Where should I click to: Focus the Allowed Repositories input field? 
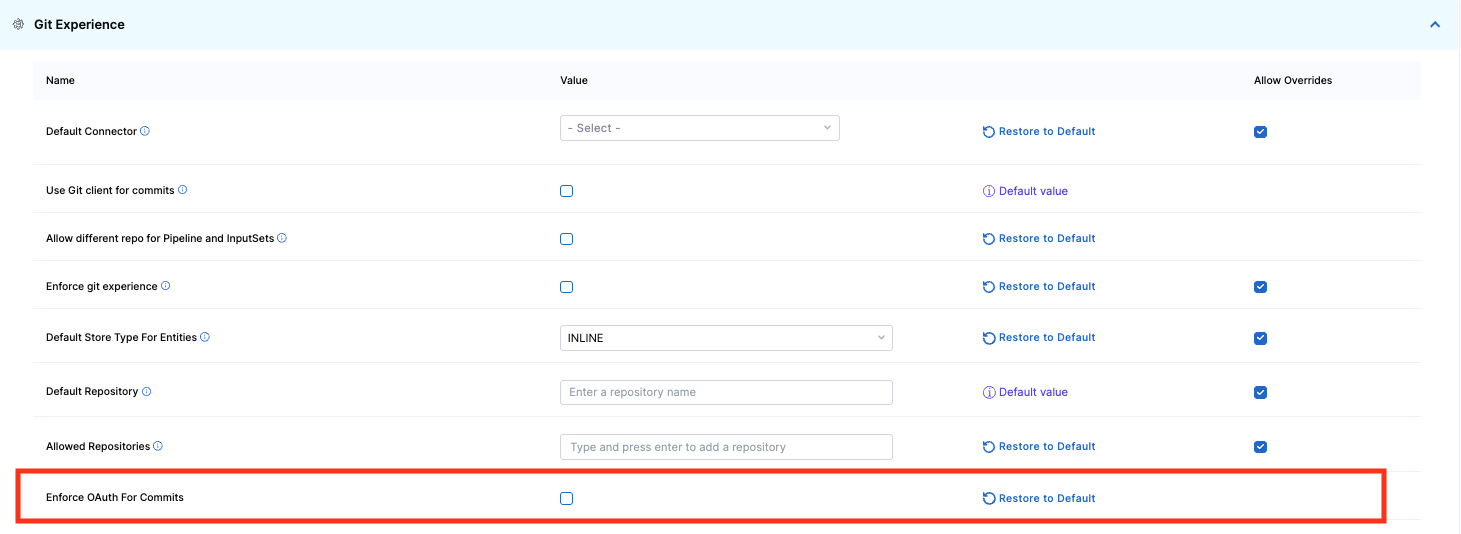(x=725, y=447)
